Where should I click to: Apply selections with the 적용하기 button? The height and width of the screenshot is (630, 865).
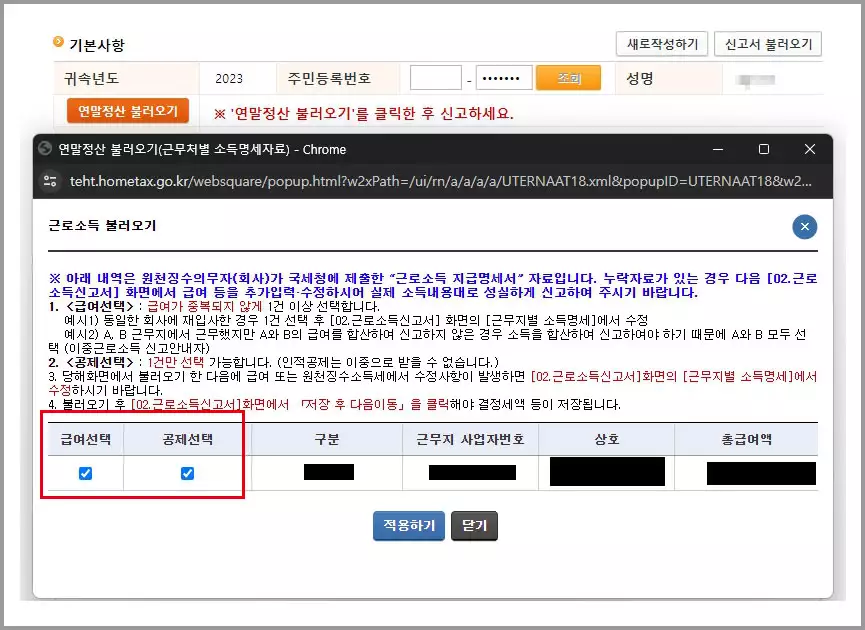(408, 524)
